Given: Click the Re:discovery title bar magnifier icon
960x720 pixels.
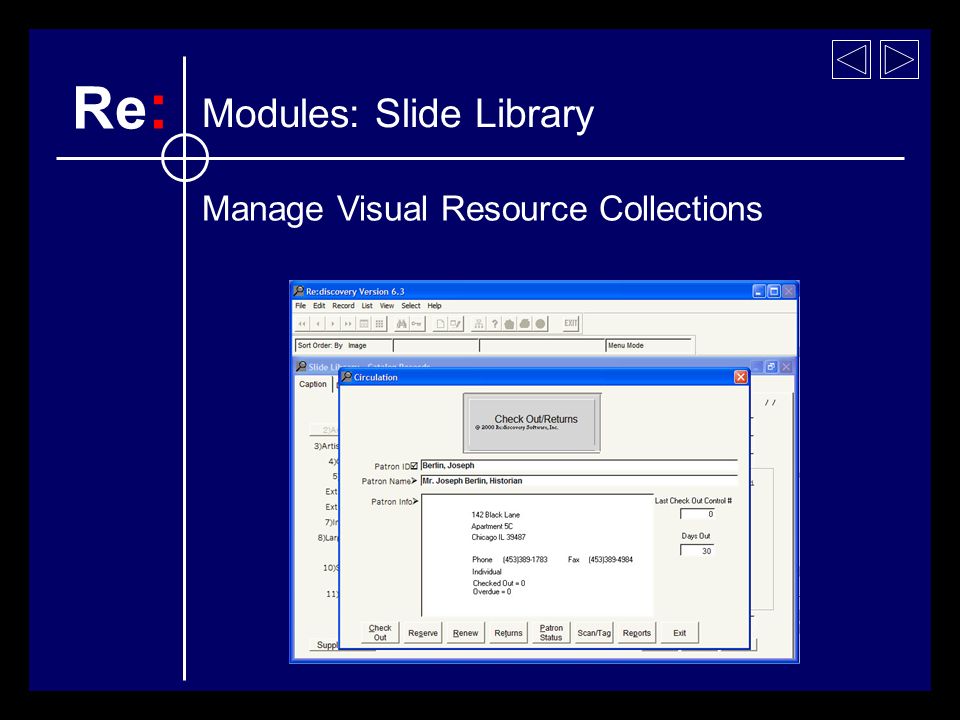Looking at the screenshot, I should pyautogui.click(x=298, y=291).
